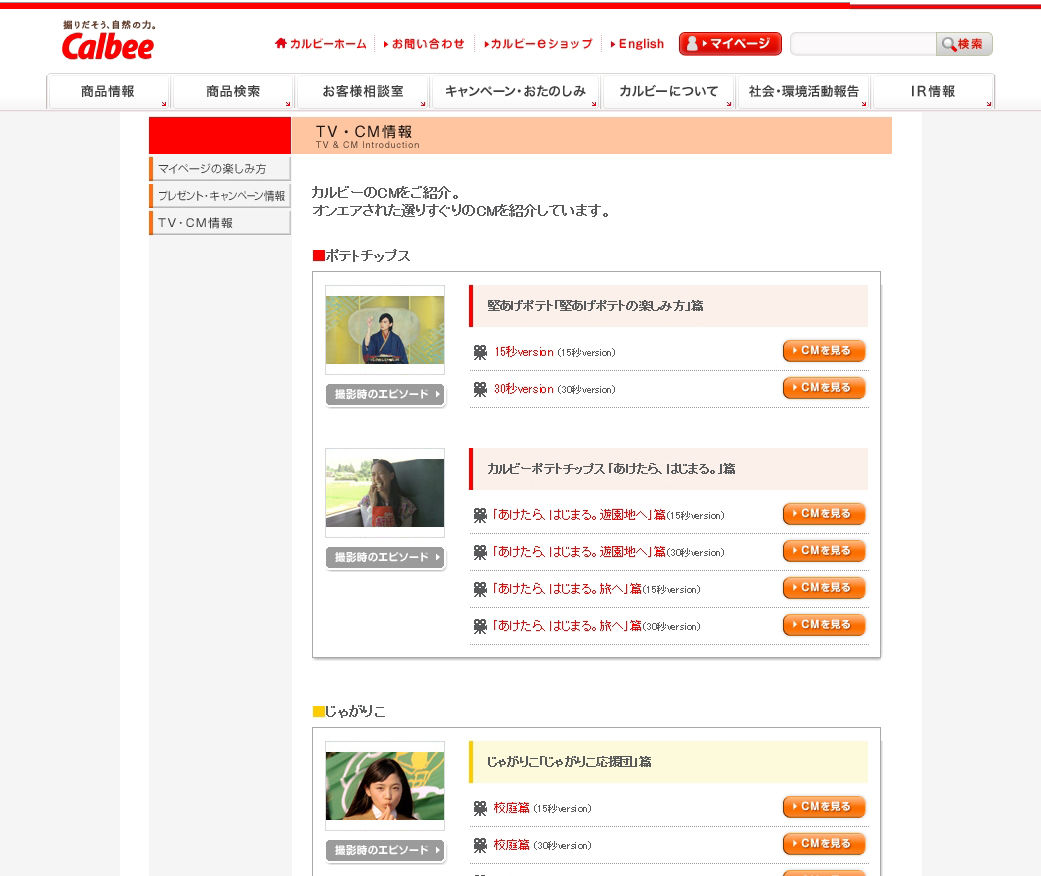Open 遊園地へ篇 15秒version link
Image resolution: width=1041 pixels, height=876 pixels.
click(x=578, y=515)
